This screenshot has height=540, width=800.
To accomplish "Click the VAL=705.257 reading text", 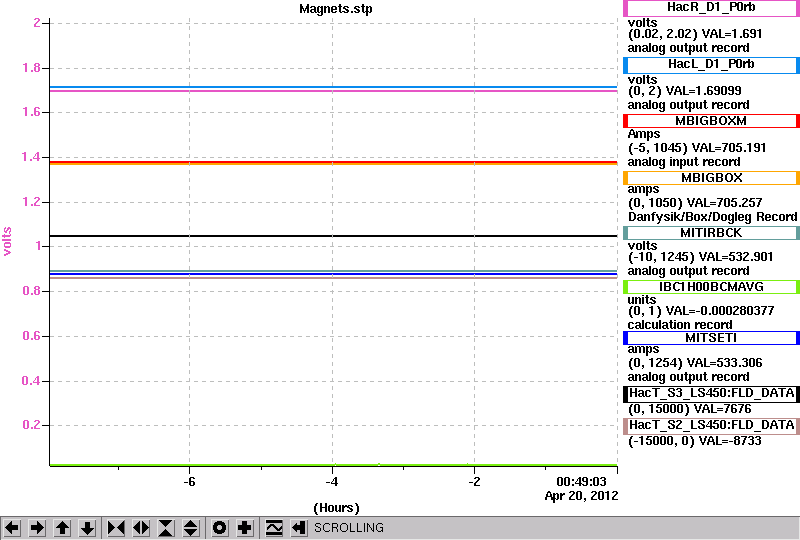I will (x=724, y=203).
